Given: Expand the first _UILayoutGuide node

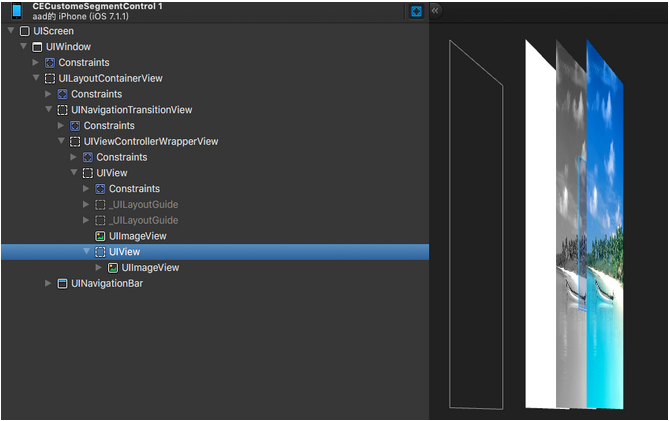Looking at the screenshot, I should pos(86,205).
